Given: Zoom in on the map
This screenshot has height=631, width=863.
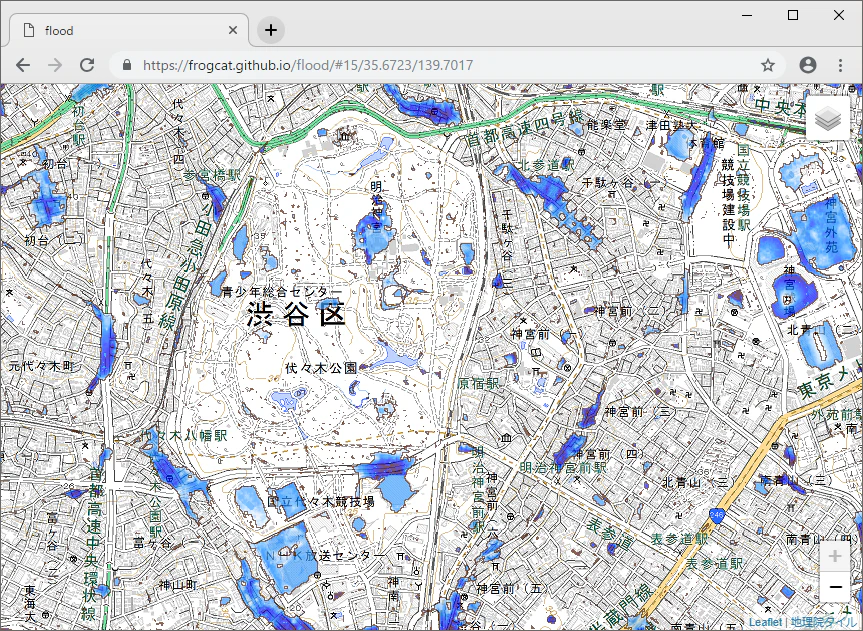Looking at the screenshot, I should (835, 557).
